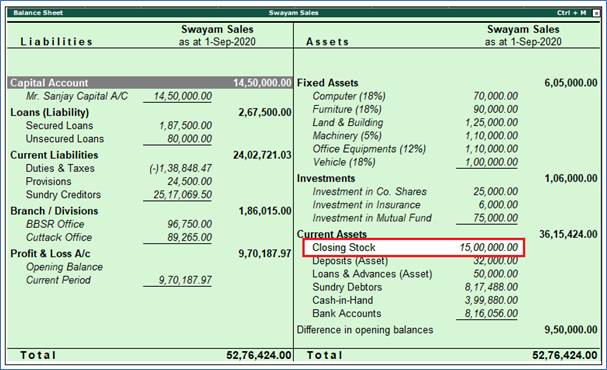Close the Balance Sheet window
The width and height of the screenshot is (607, 370).
point(596,13)
